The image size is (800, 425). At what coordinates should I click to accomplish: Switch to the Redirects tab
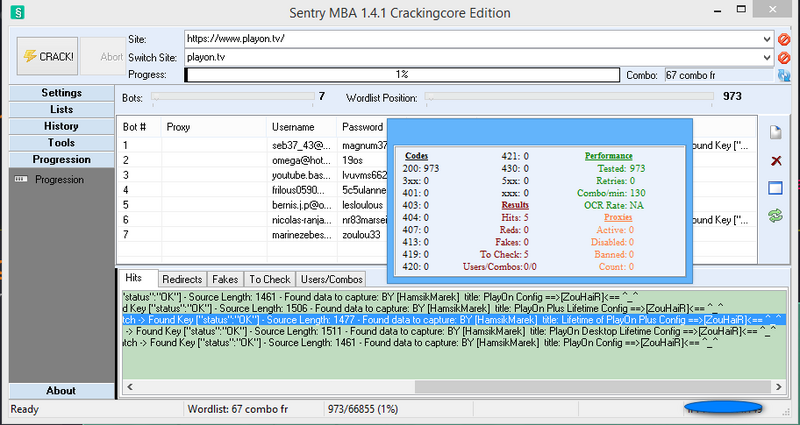(x=182, y=279)
